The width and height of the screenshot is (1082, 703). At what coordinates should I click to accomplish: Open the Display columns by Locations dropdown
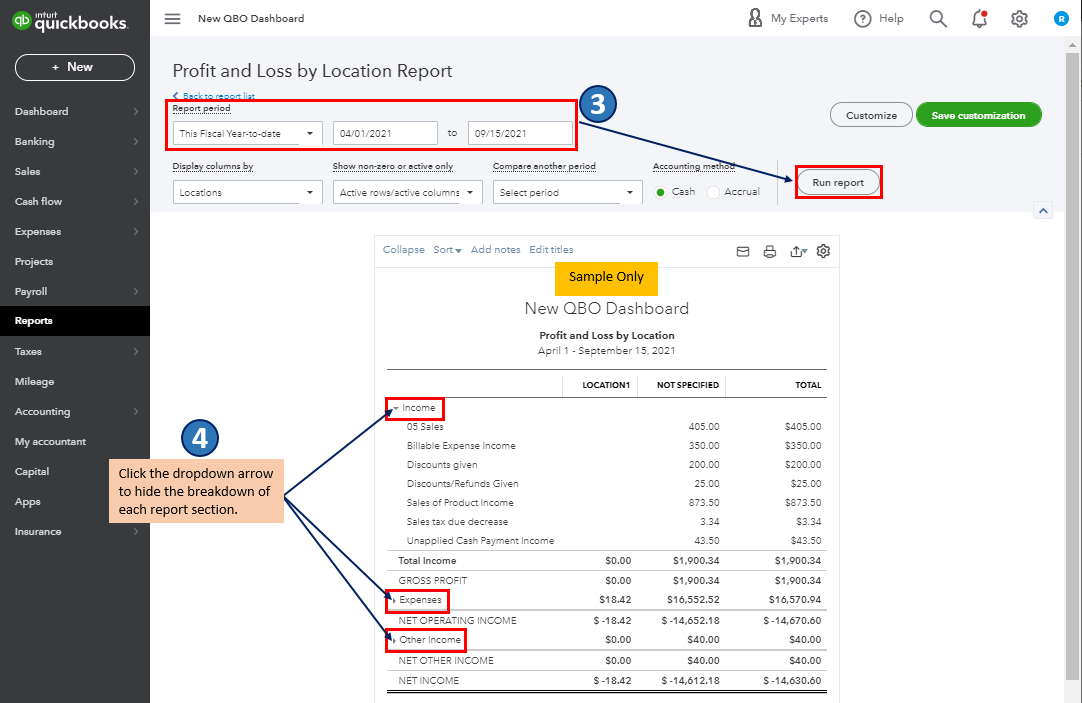pos(247,192)
